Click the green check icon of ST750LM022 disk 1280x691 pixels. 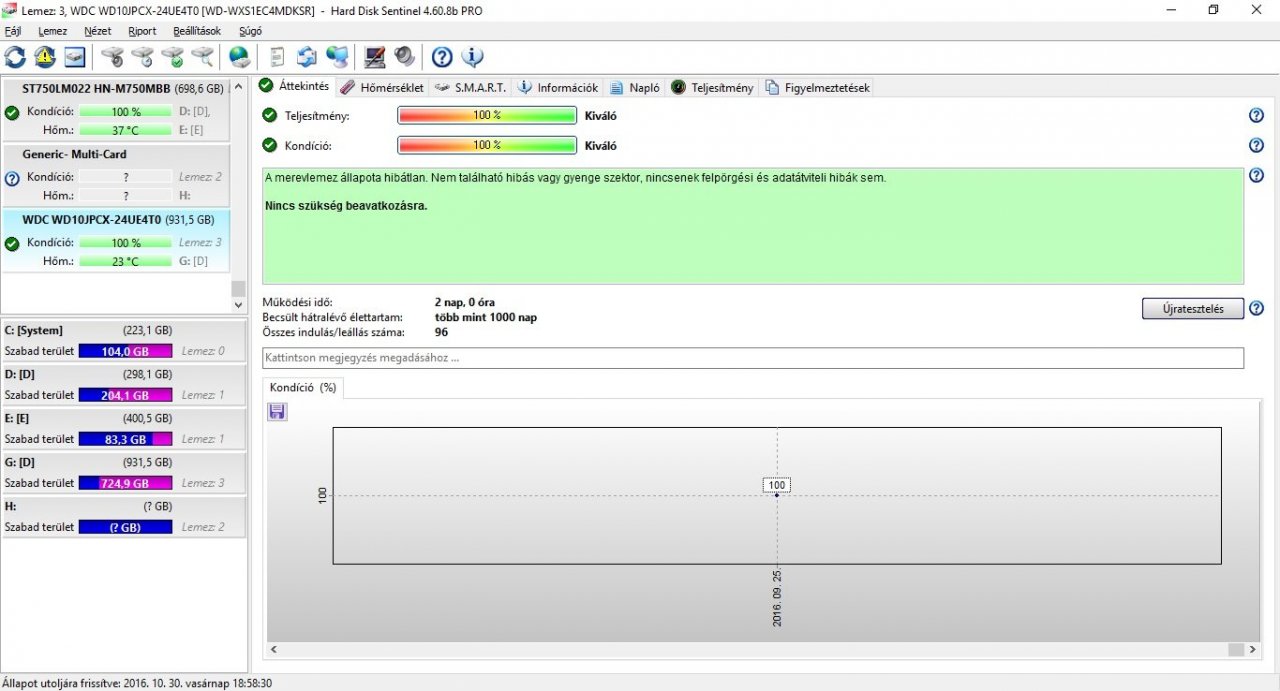(x=12, y=113)
